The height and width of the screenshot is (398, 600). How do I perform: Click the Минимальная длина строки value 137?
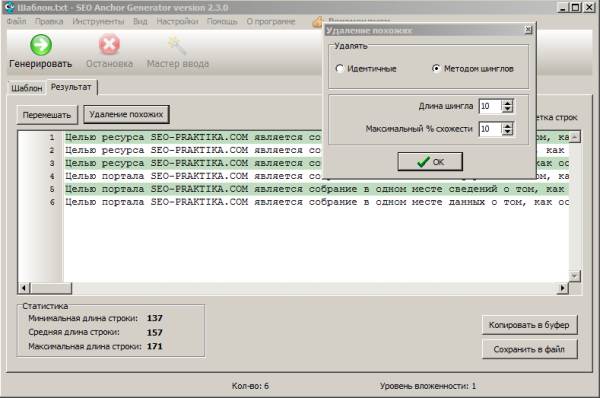click(155, 318)
